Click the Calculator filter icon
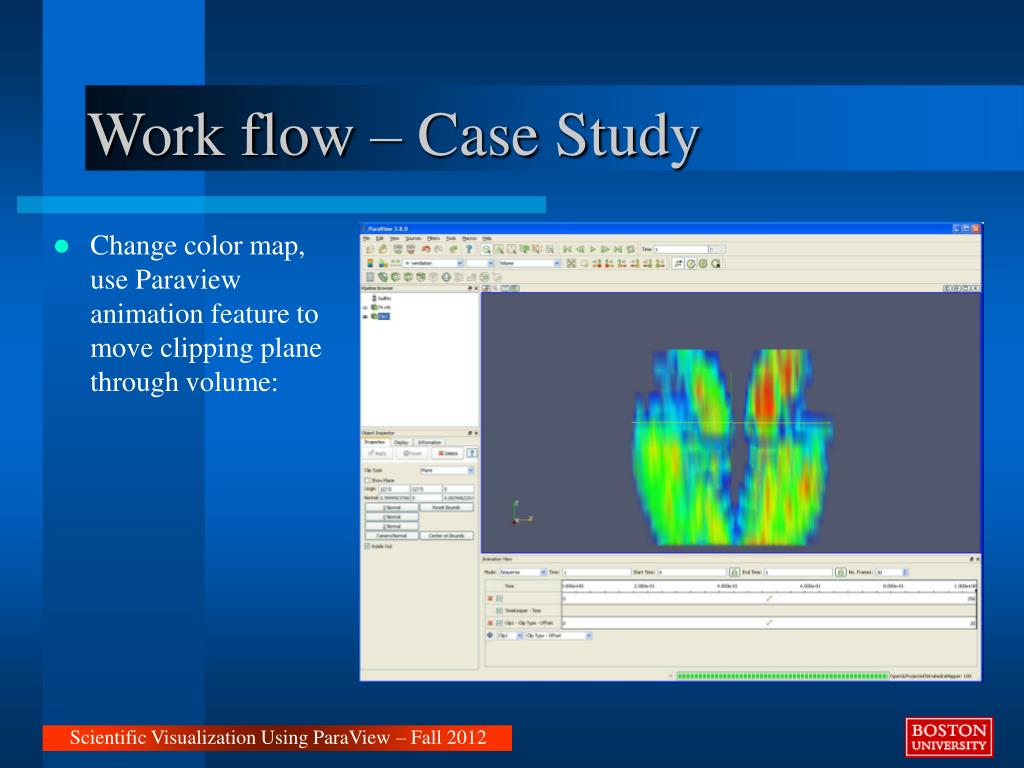1024x768 pixels. tap(370, 277)
